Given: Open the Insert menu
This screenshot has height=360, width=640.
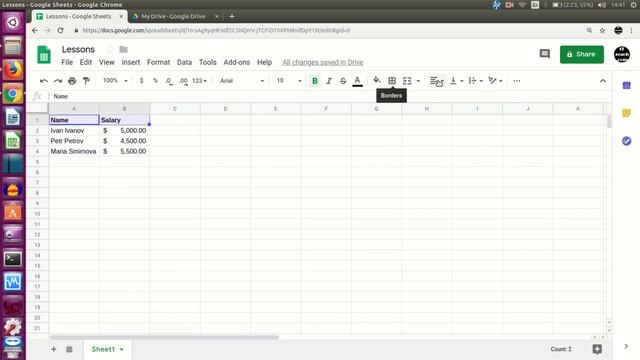Looking at the screenshot, I should tap(131, 62).
